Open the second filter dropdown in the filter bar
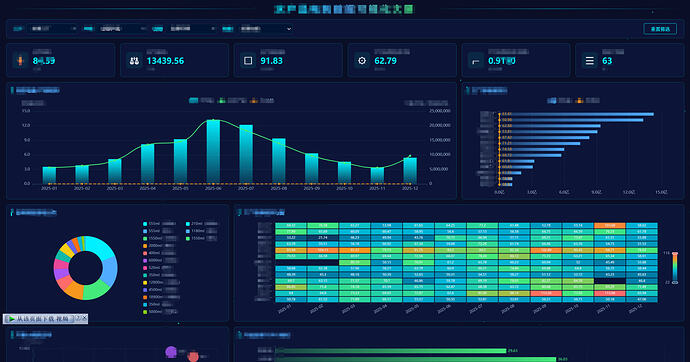690x362 pixels. (122, 29)
